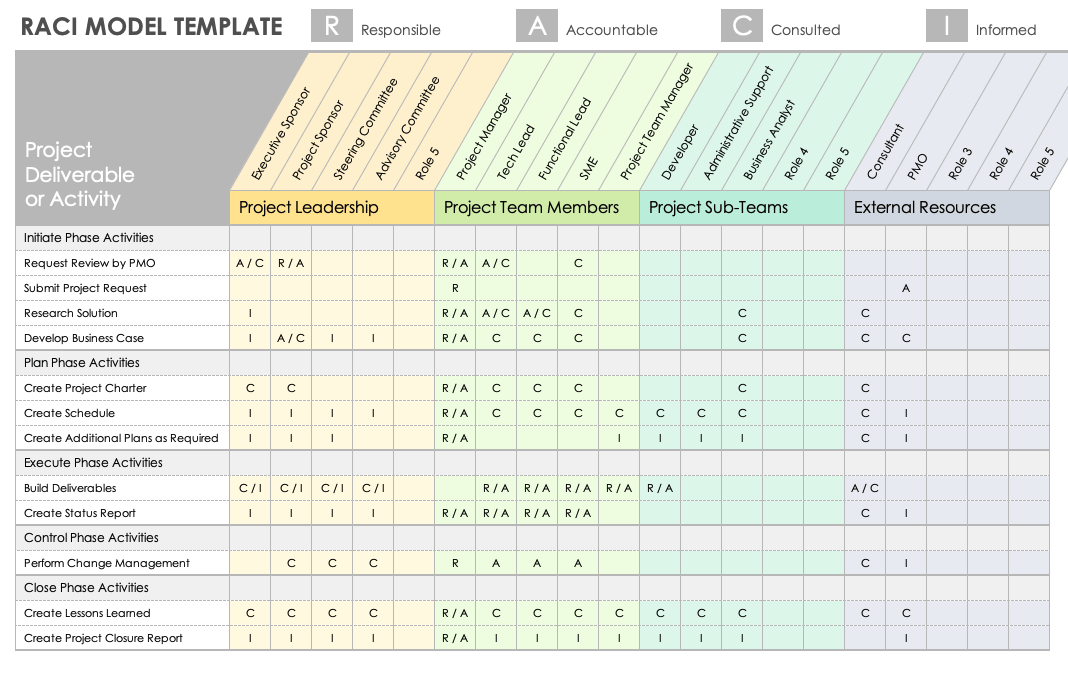The image size is (1068, 675).
Task: Click the RACI Model Template title
Action: click(151, 27)
